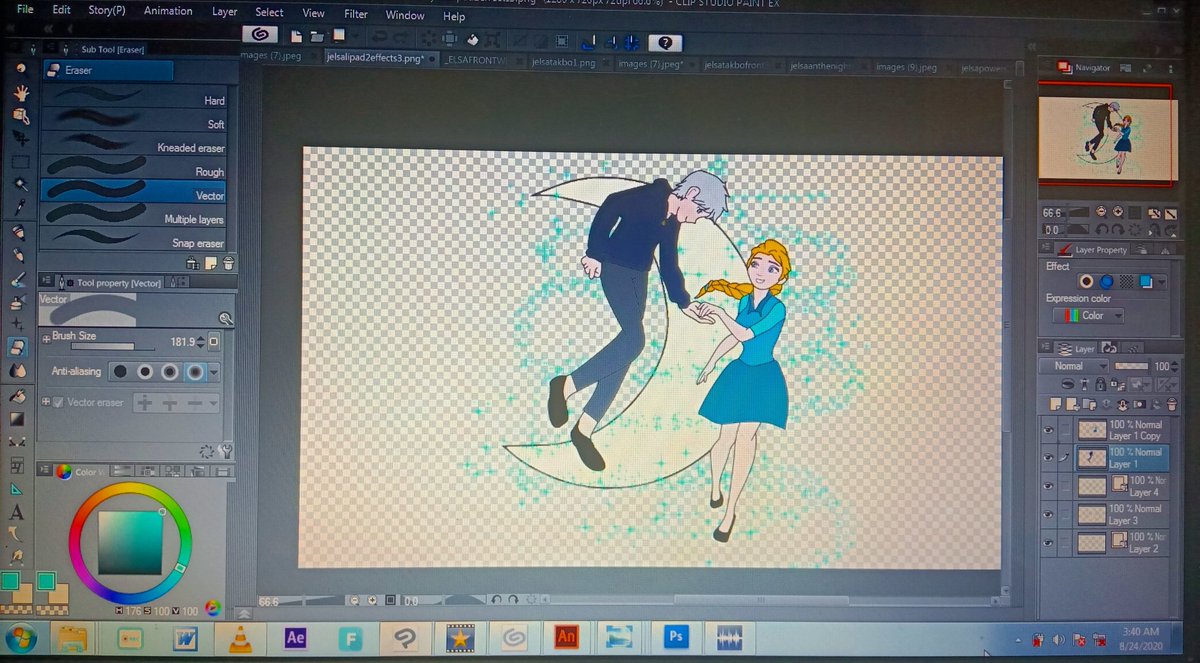
Task: Open the File menu
Action: coord(25,9)
